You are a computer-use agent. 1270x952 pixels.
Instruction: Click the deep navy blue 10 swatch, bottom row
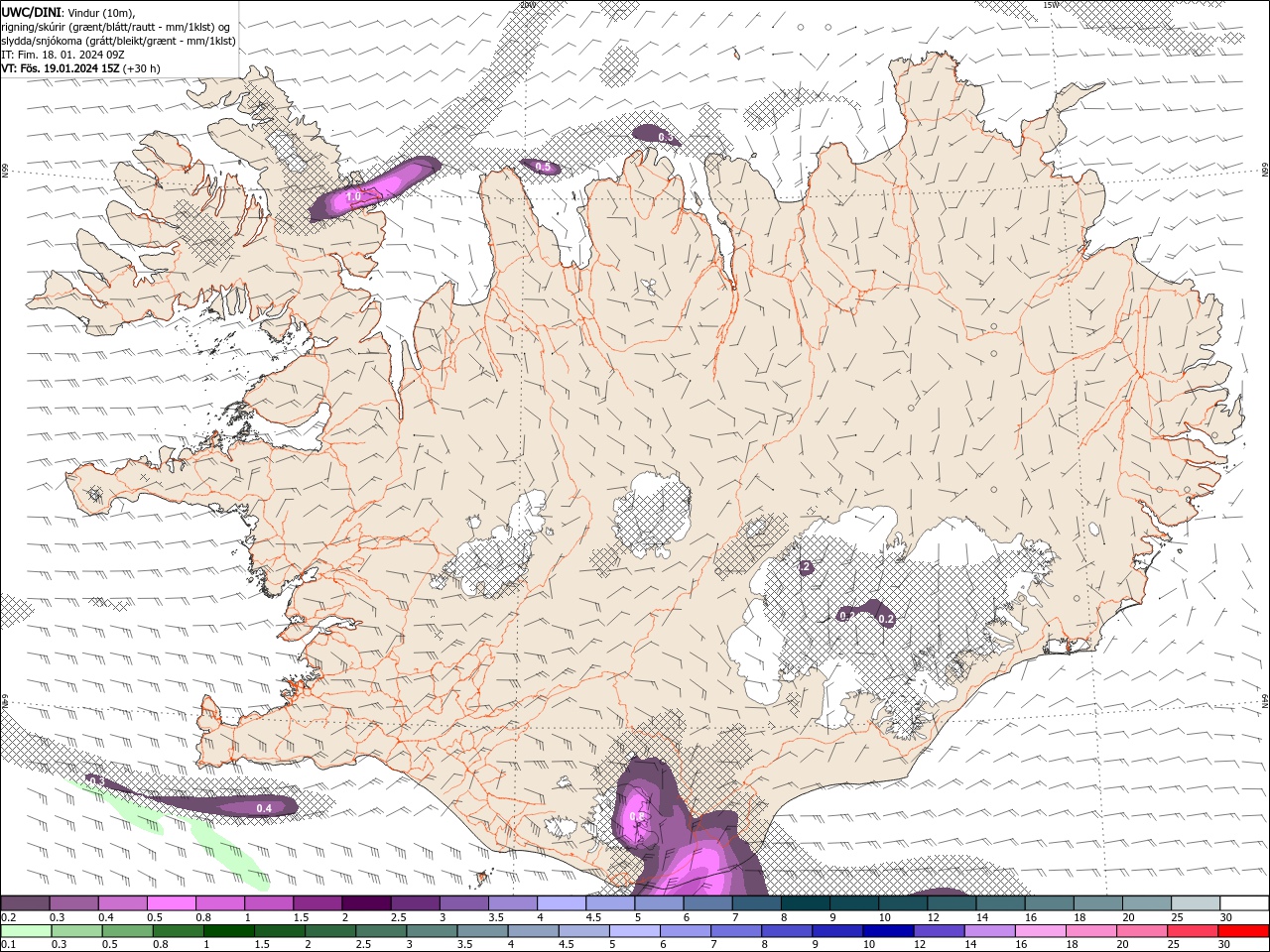pos(888,931)
